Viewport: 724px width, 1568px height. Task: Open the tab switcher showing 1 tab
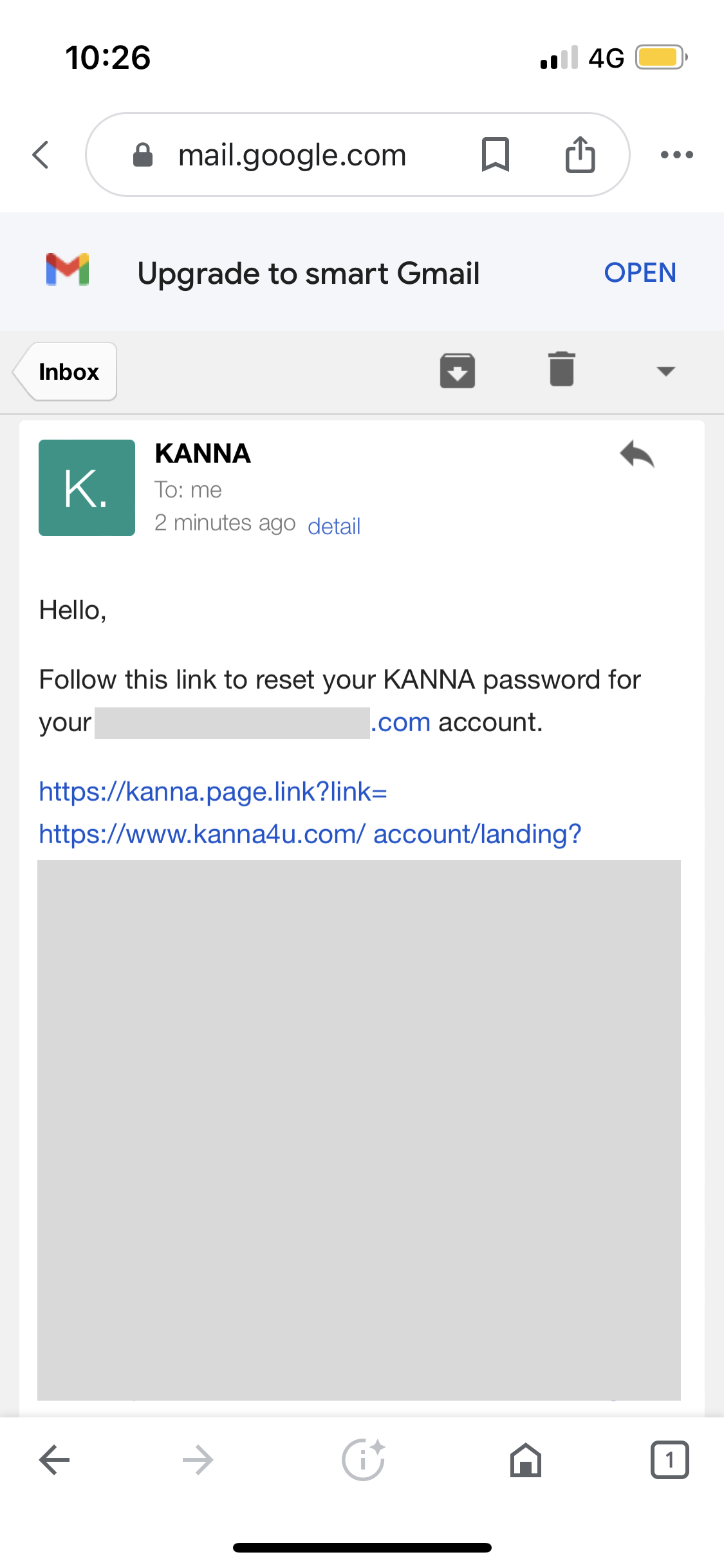669,1460
